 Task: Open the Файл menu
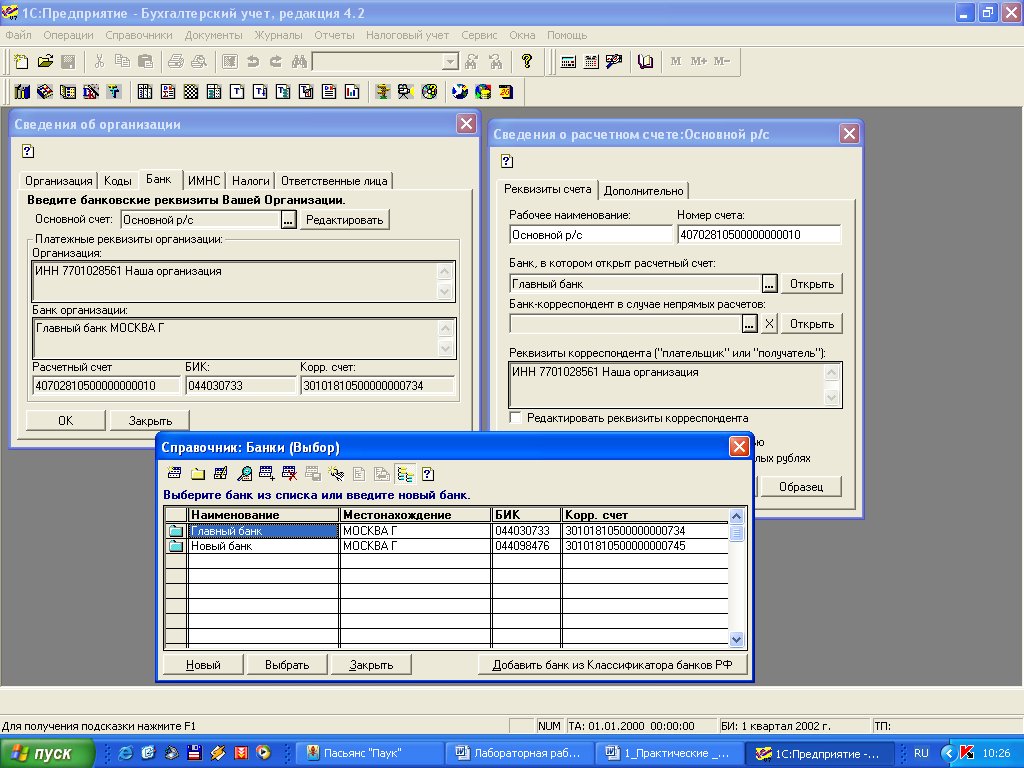pyautogui.click(x=18, y=35)
